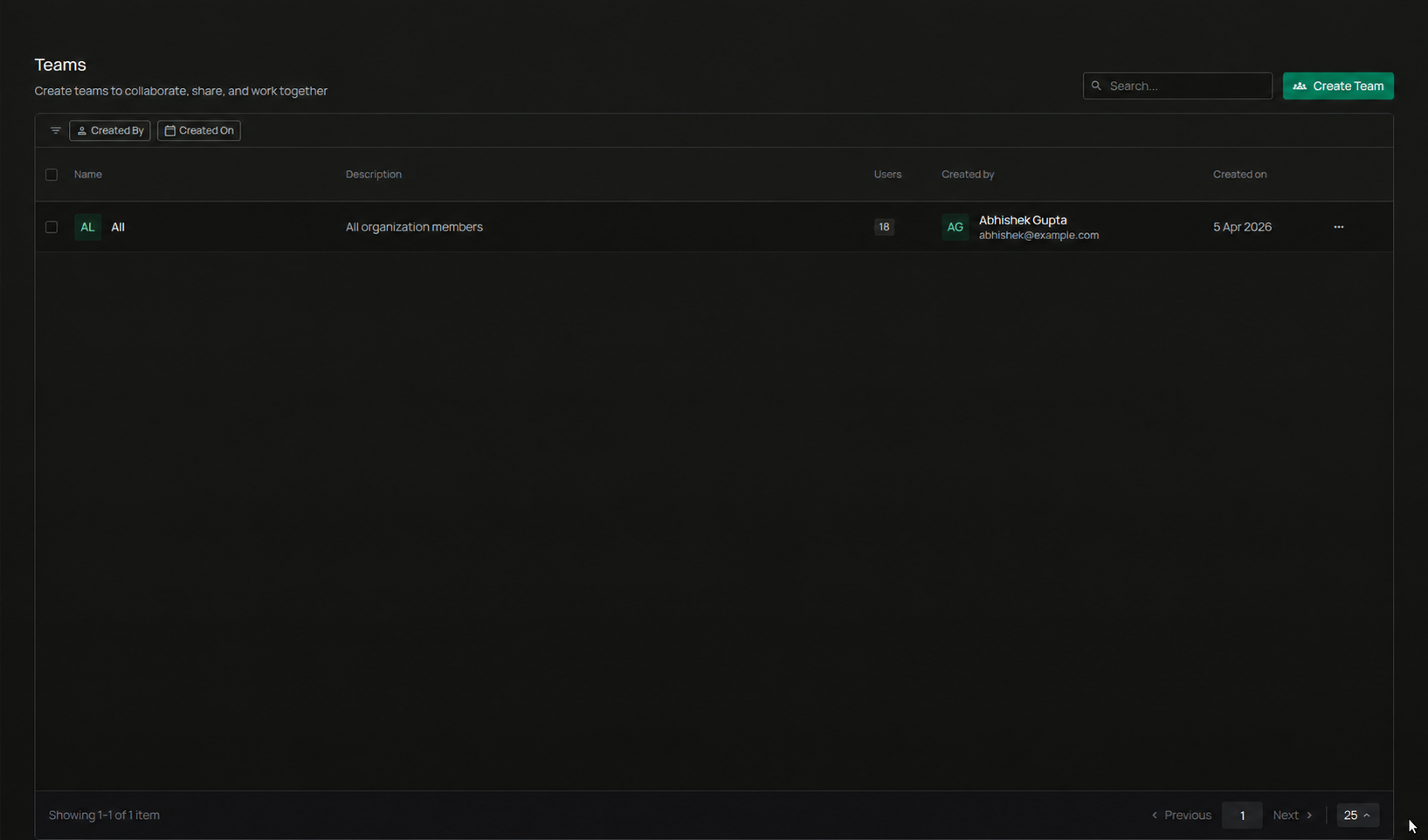Click the AG avatar of Abhishek Gupta
The width and height of the screenshot is (1428, 840).
955,227
